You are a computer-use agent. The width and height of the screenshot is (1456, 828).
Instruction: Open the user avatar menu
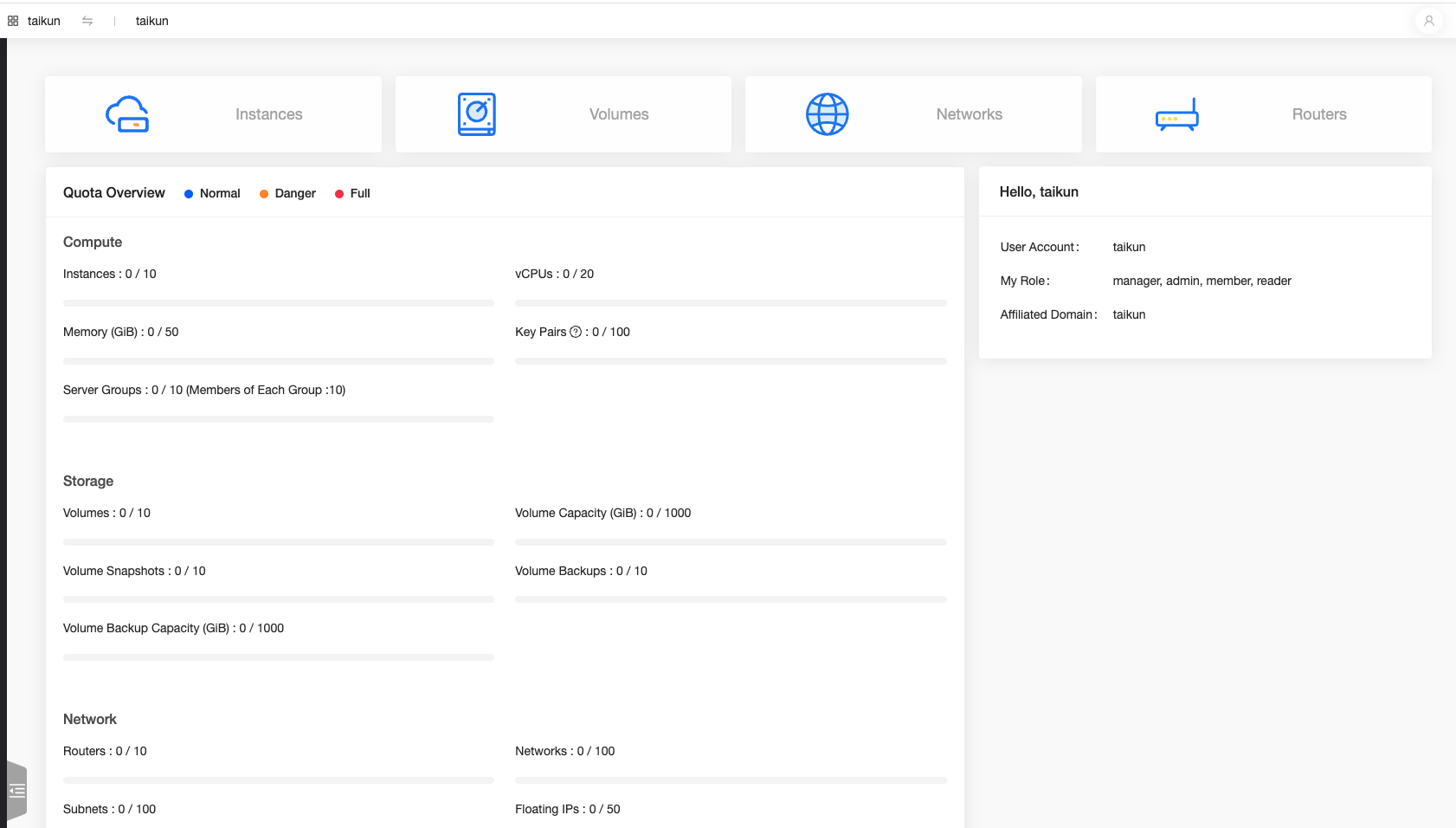click(1429, 21)
